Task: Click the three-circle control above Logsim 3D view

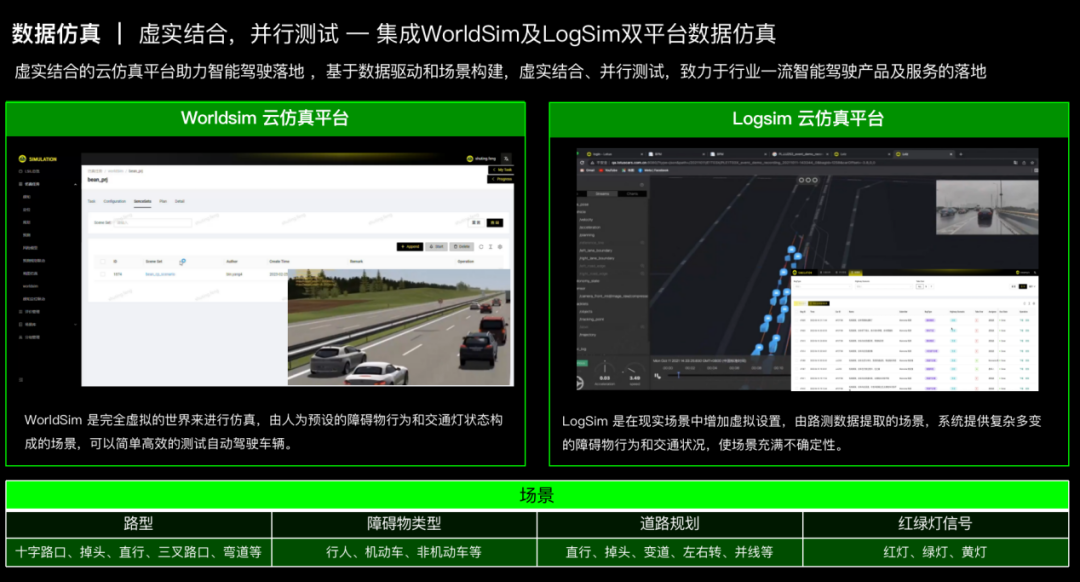Action: click(808, 180)
